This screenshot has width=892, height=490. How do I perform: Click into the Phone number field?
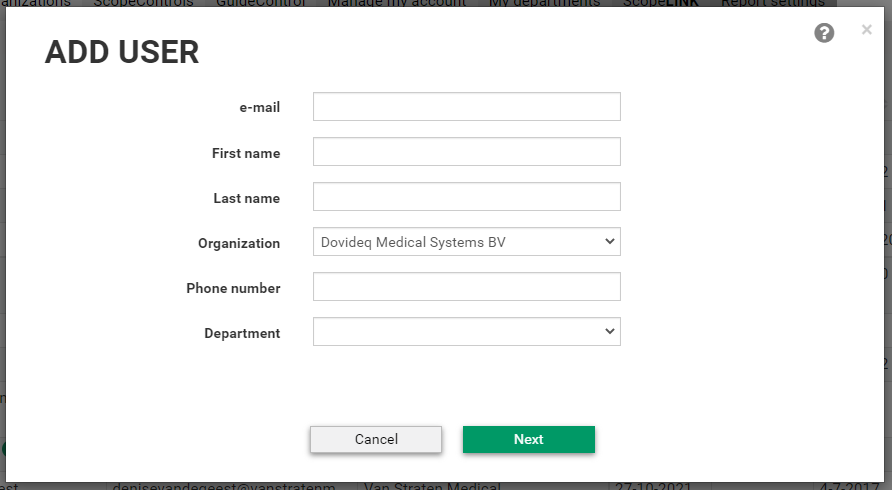(x=466, y=287)
